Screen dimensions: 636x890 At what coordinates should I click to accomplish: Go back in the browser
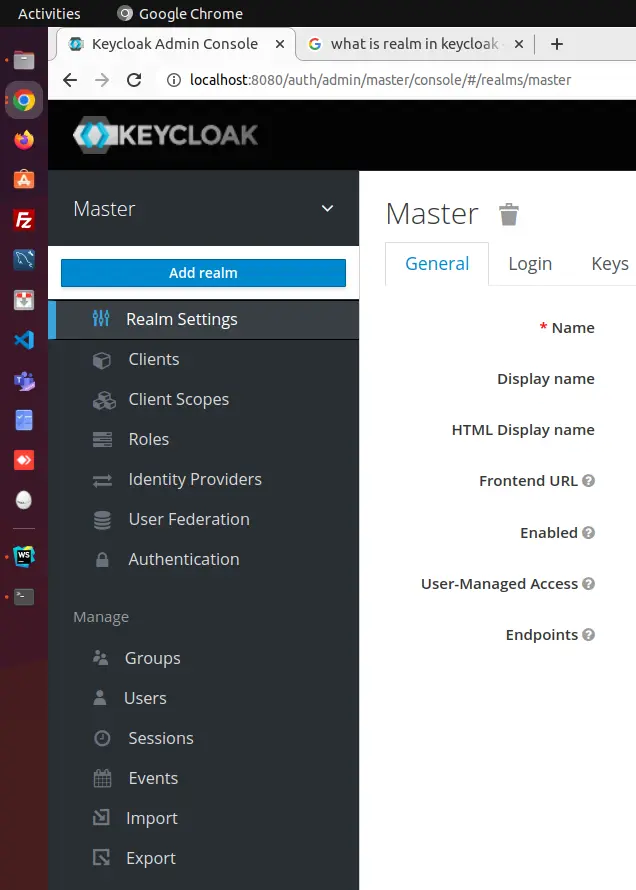point(70,80)
